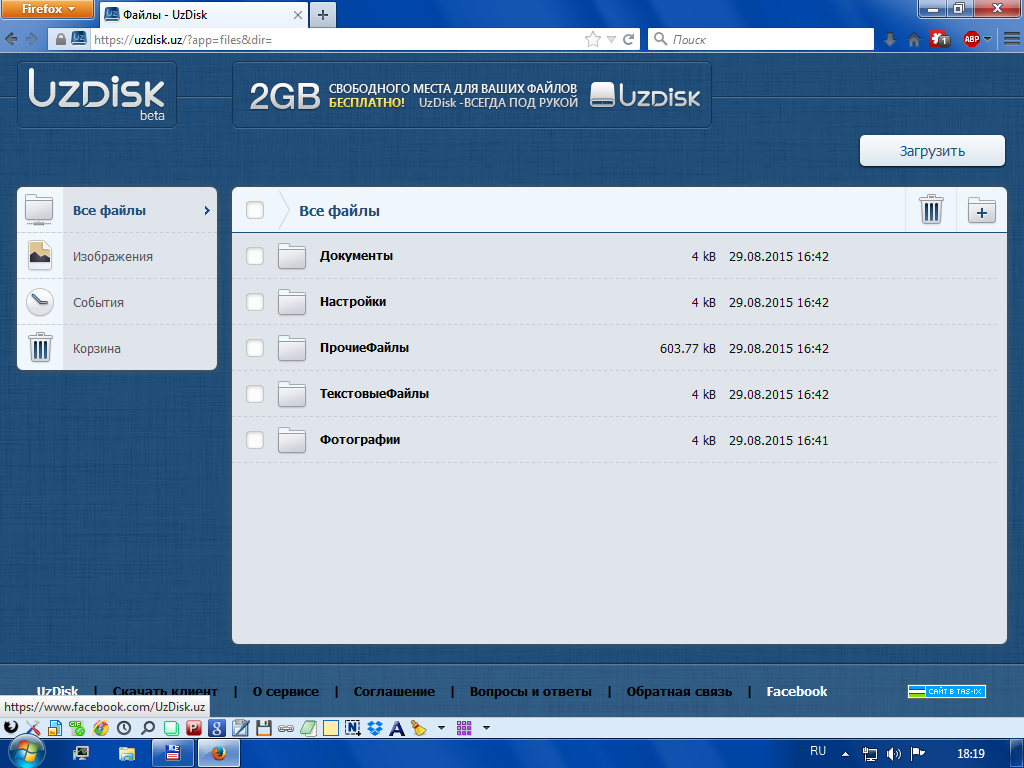Screen dimensions: 1024x768
Task: Open the Firefox downloads arrow icon
Action: tap(890, 40)
